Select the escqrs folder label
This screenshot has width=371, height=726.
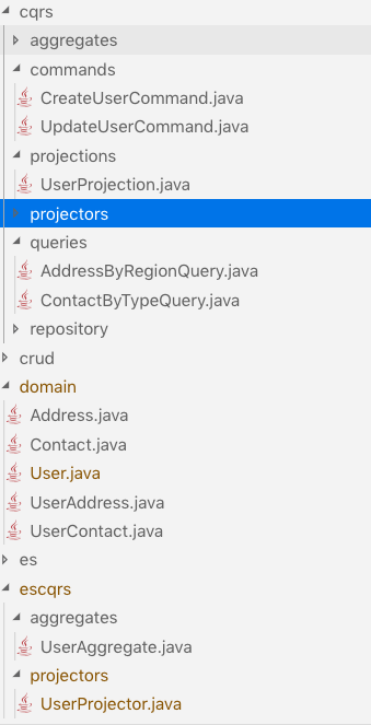(45, 589)
